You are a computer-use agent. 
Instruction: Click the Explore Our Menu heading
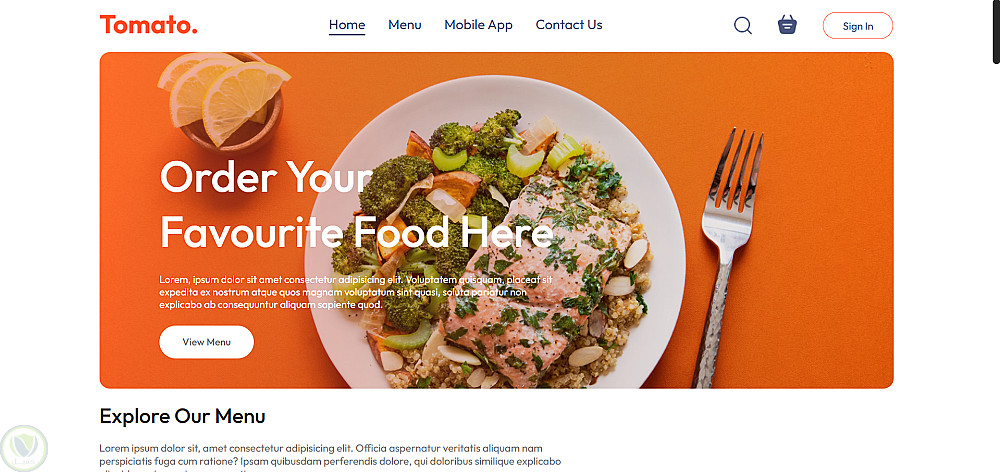pos(182,417)
